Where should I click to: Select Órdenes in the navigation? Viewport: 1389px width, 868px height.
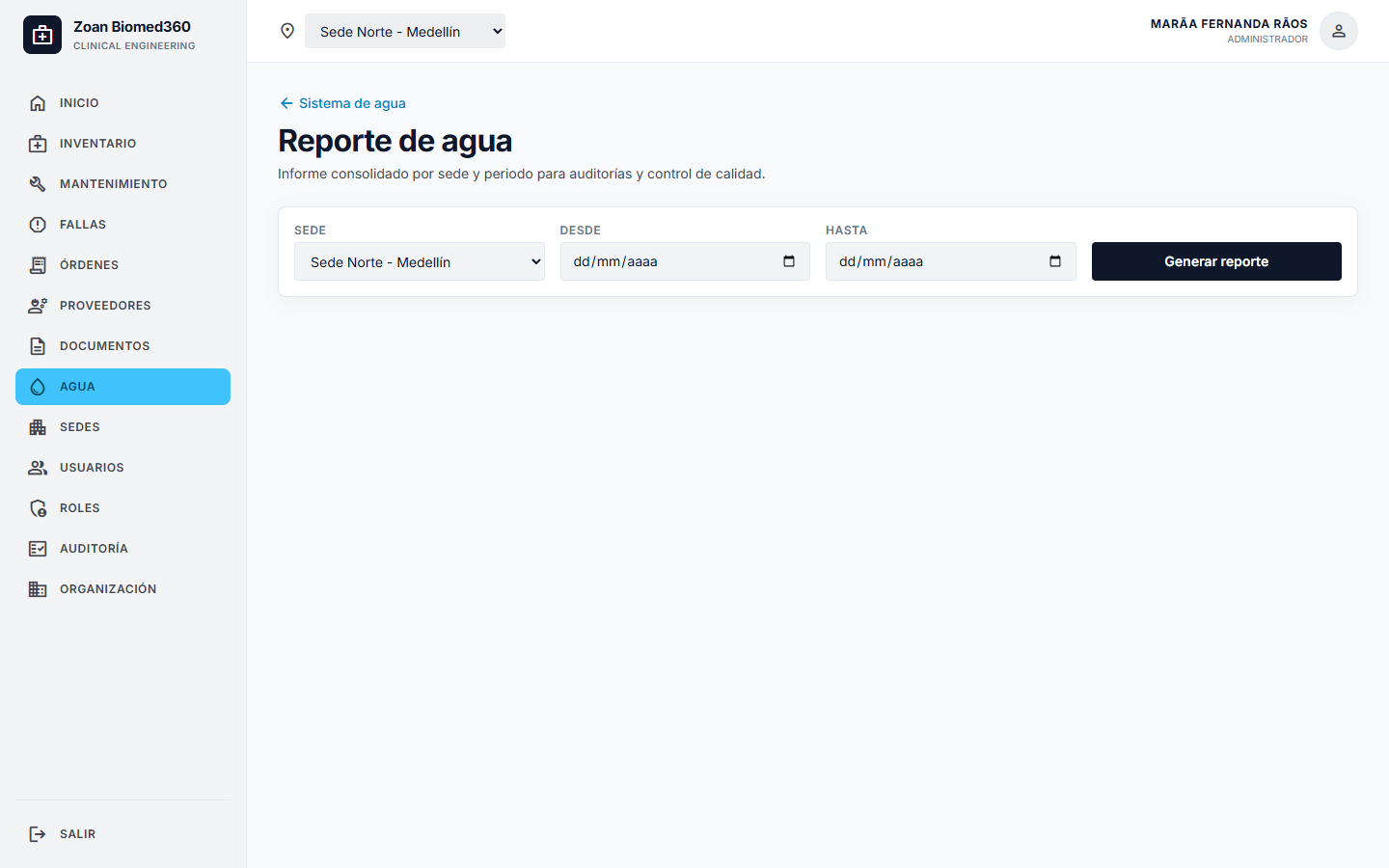pyautogui.click(x=123, y=265)
